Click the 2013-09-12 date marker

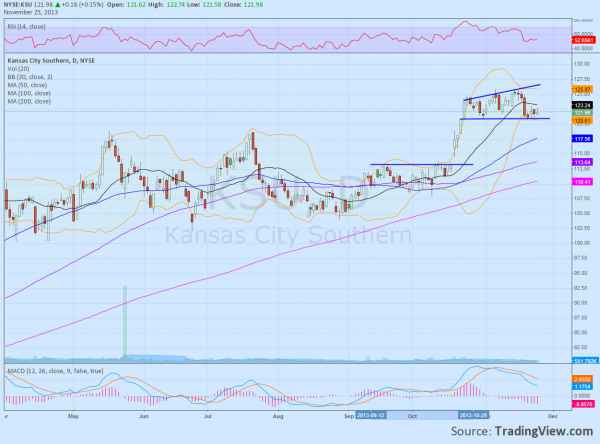coord(370,416)
